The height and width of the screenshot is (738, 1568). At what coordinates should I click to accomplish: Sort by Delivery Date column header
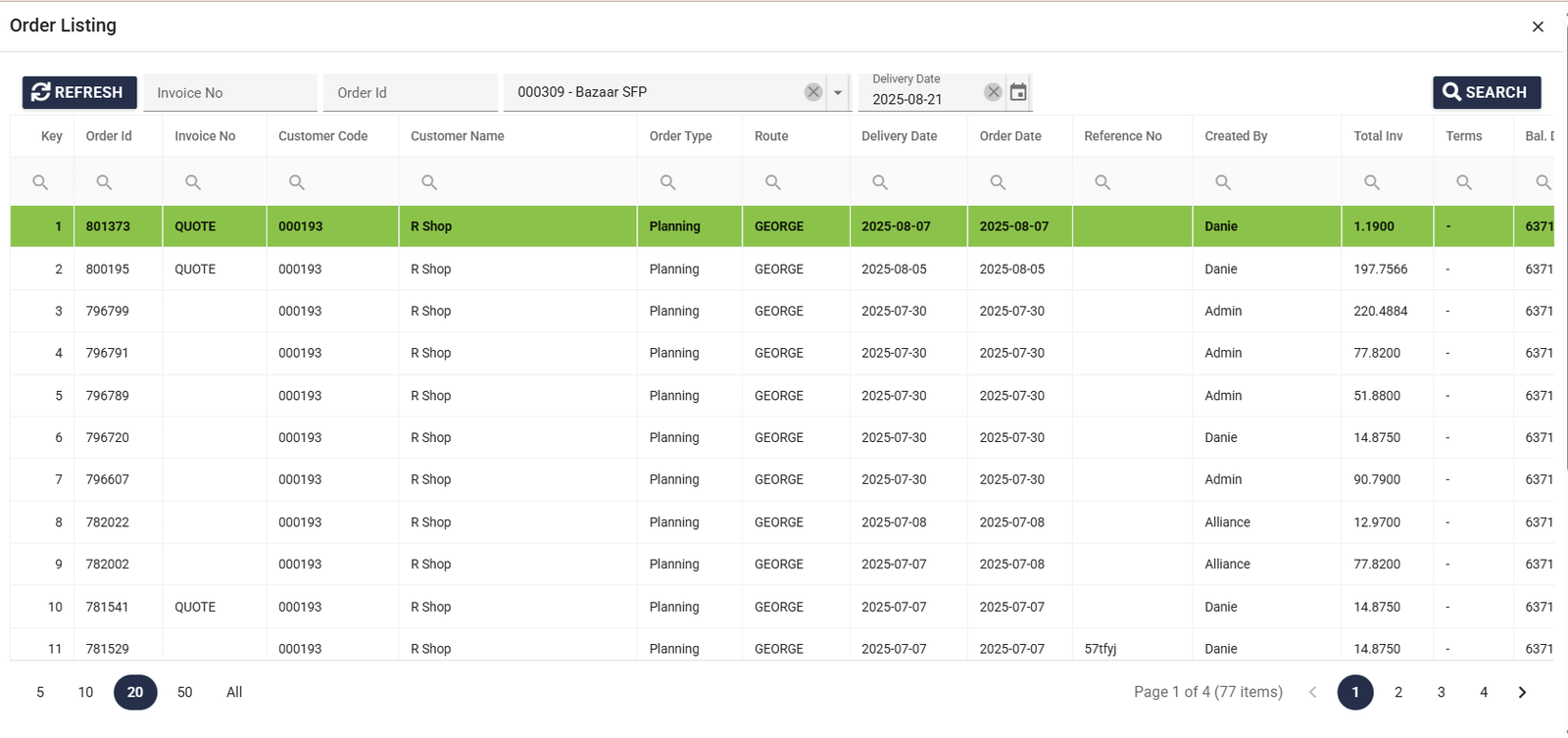(x=899, y=136)
